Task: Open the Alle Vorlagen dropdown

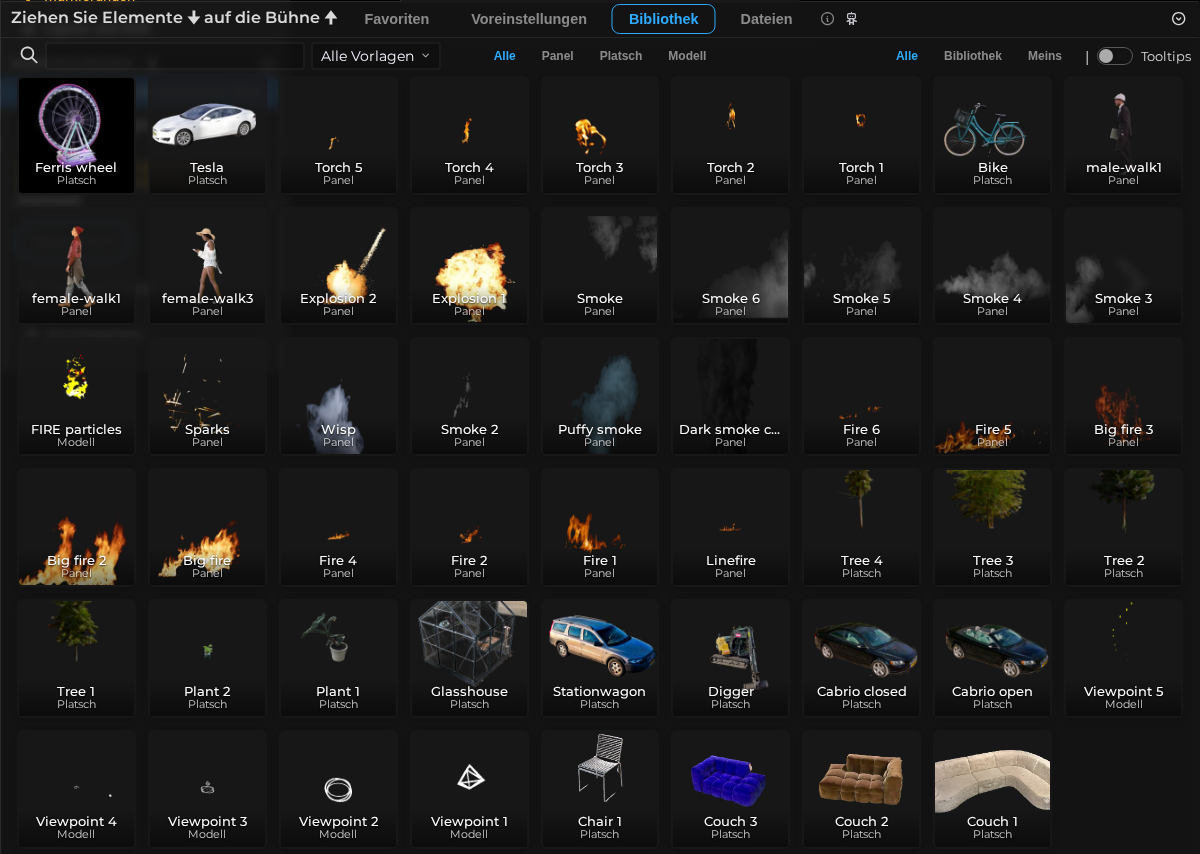Action: [376, 56]
